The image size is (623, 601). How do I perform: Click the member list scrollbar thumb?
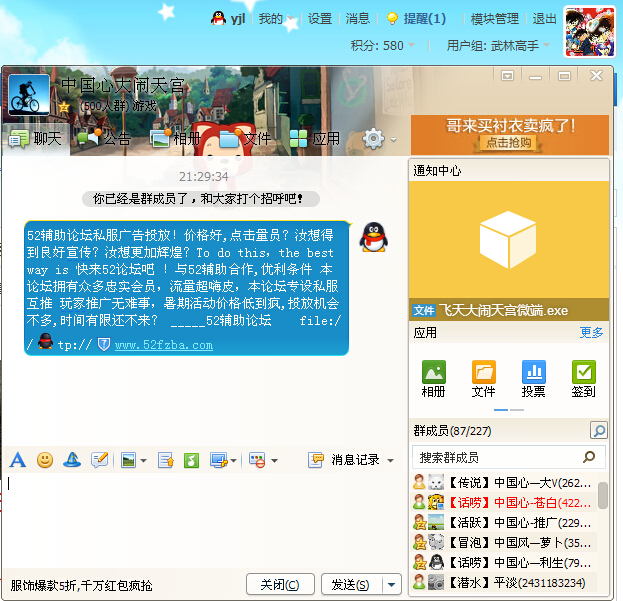[x=603, y=495]
